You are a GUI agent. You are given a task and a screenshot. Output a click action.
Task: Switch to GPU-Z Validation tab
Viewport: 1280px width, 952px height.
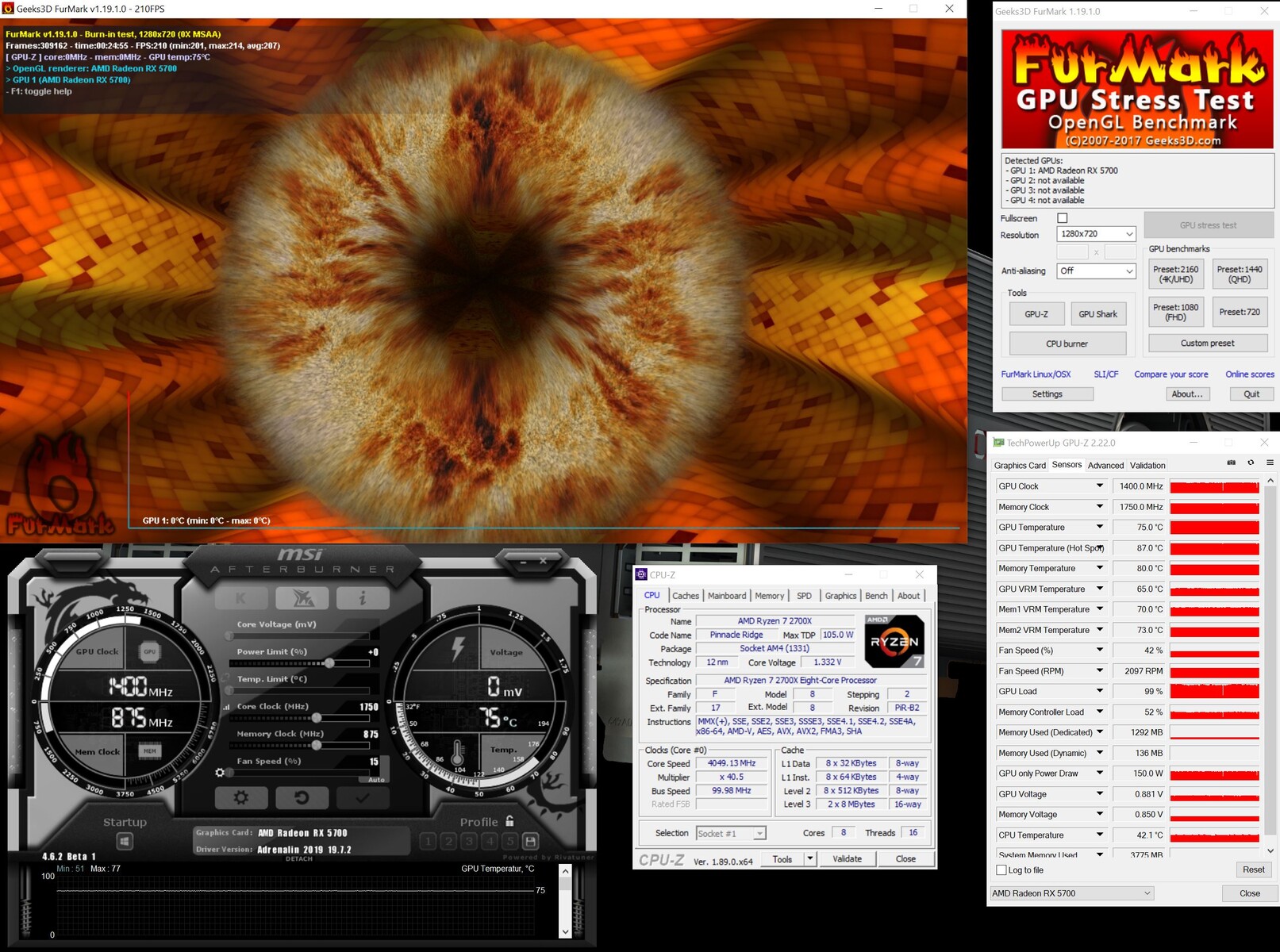[x=1147, y=466]
